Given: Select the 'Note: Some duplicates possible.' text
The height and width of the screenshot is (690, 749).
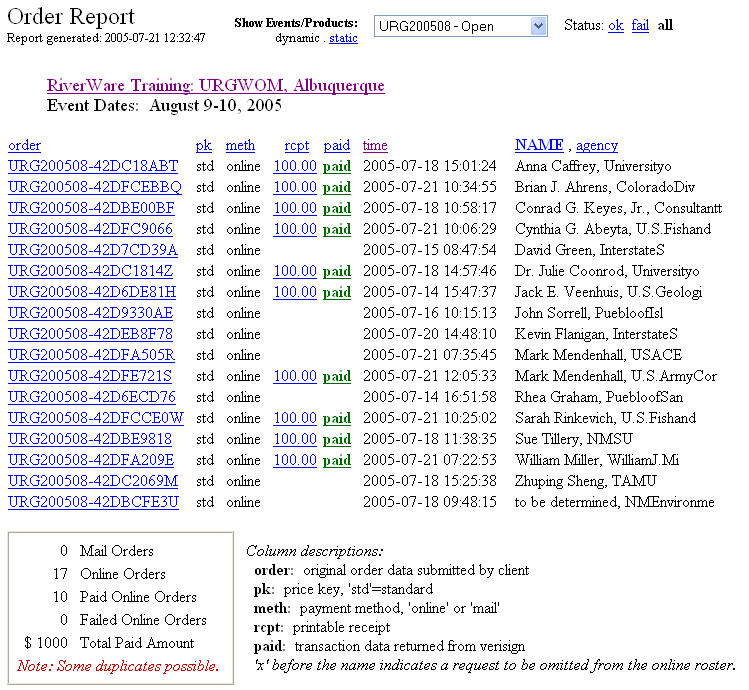Looking at the screenshot, I should [118, 666].
